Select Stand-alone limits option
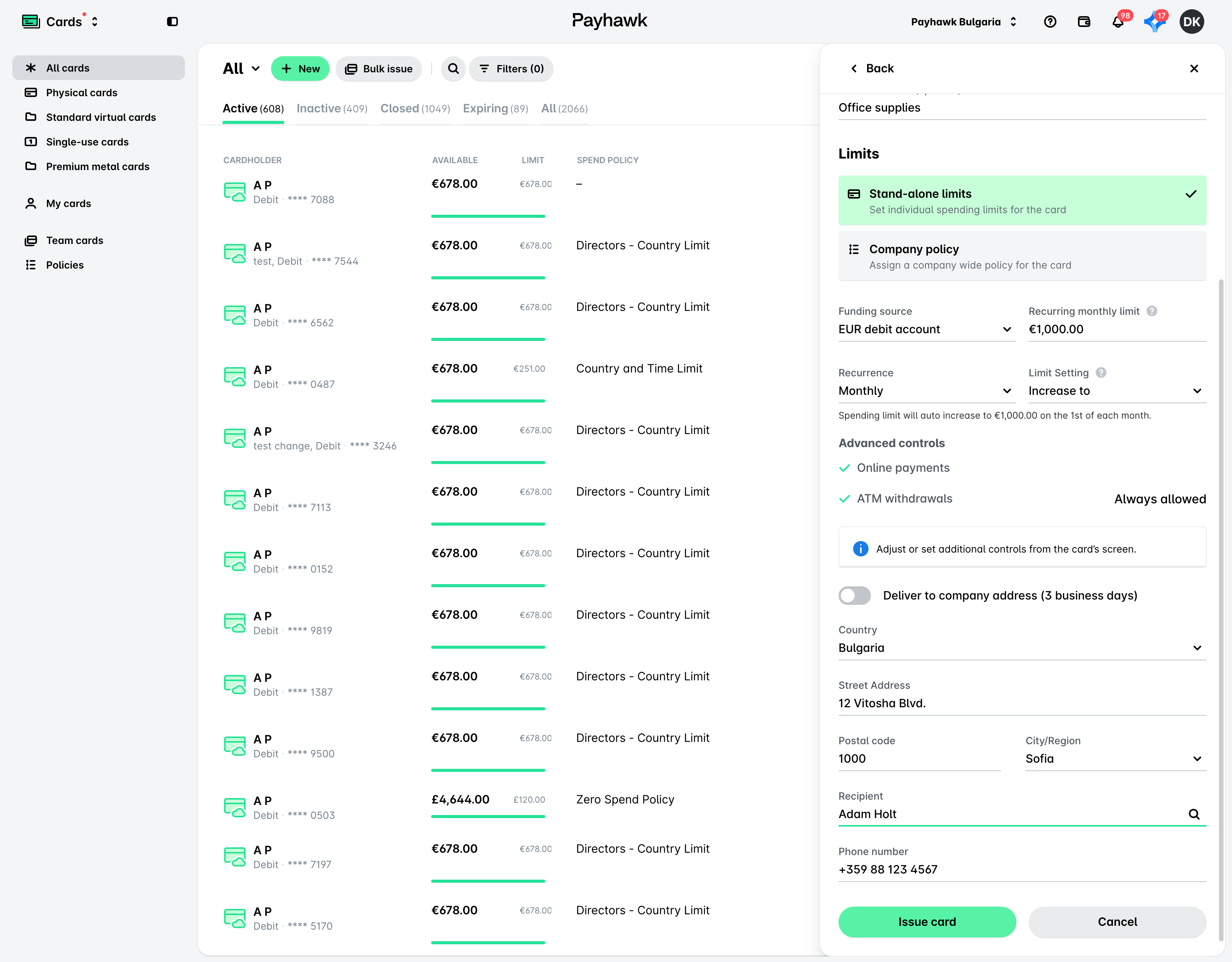Screen dimensions: 1232x962 (x=1021, y=201)
